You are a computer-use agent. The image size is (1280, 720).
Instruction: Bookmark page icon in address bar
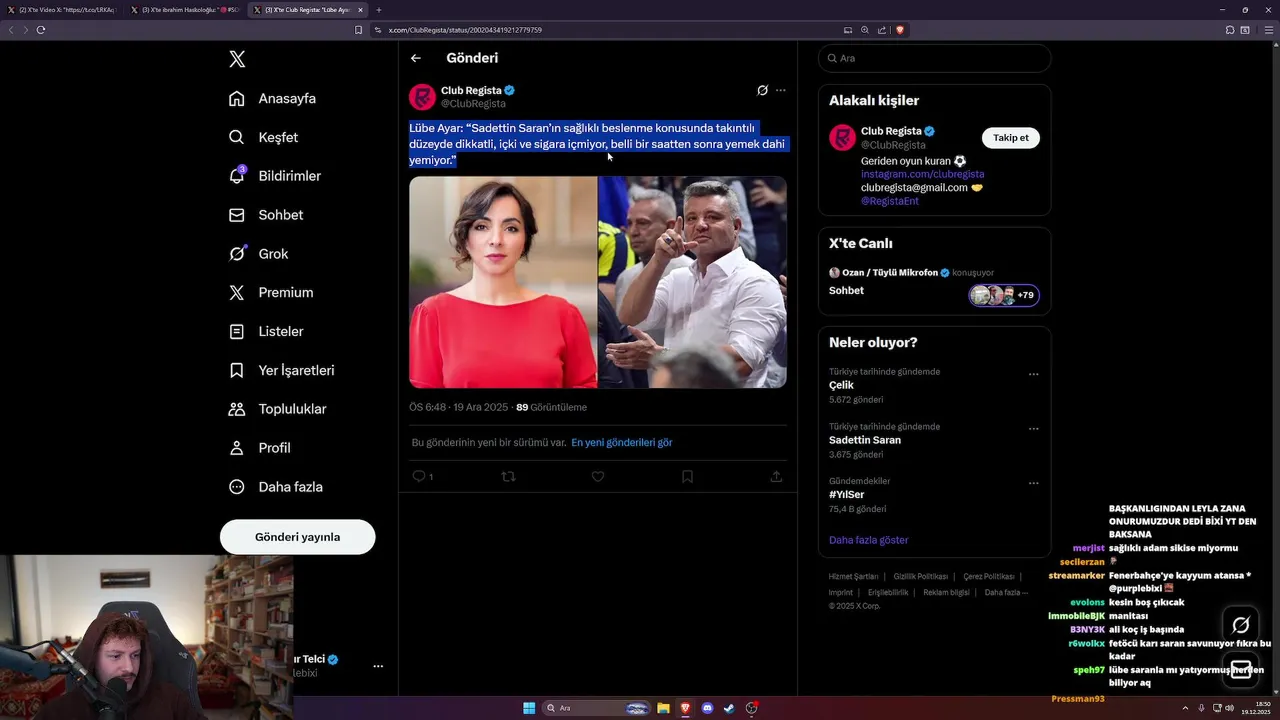pos(359,30)
